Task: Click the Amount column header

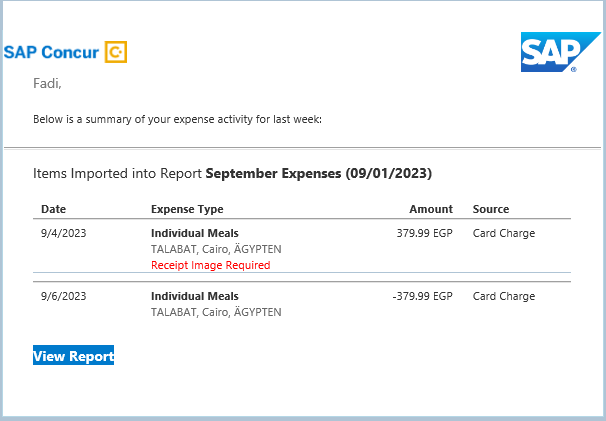Action: click(x=431, y=209)
